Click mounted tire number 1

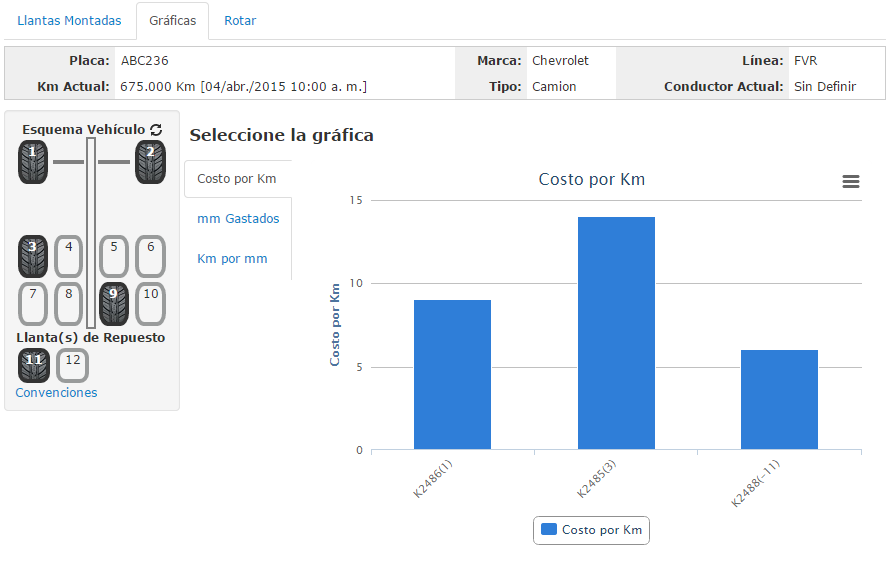[x=33, y=162]
